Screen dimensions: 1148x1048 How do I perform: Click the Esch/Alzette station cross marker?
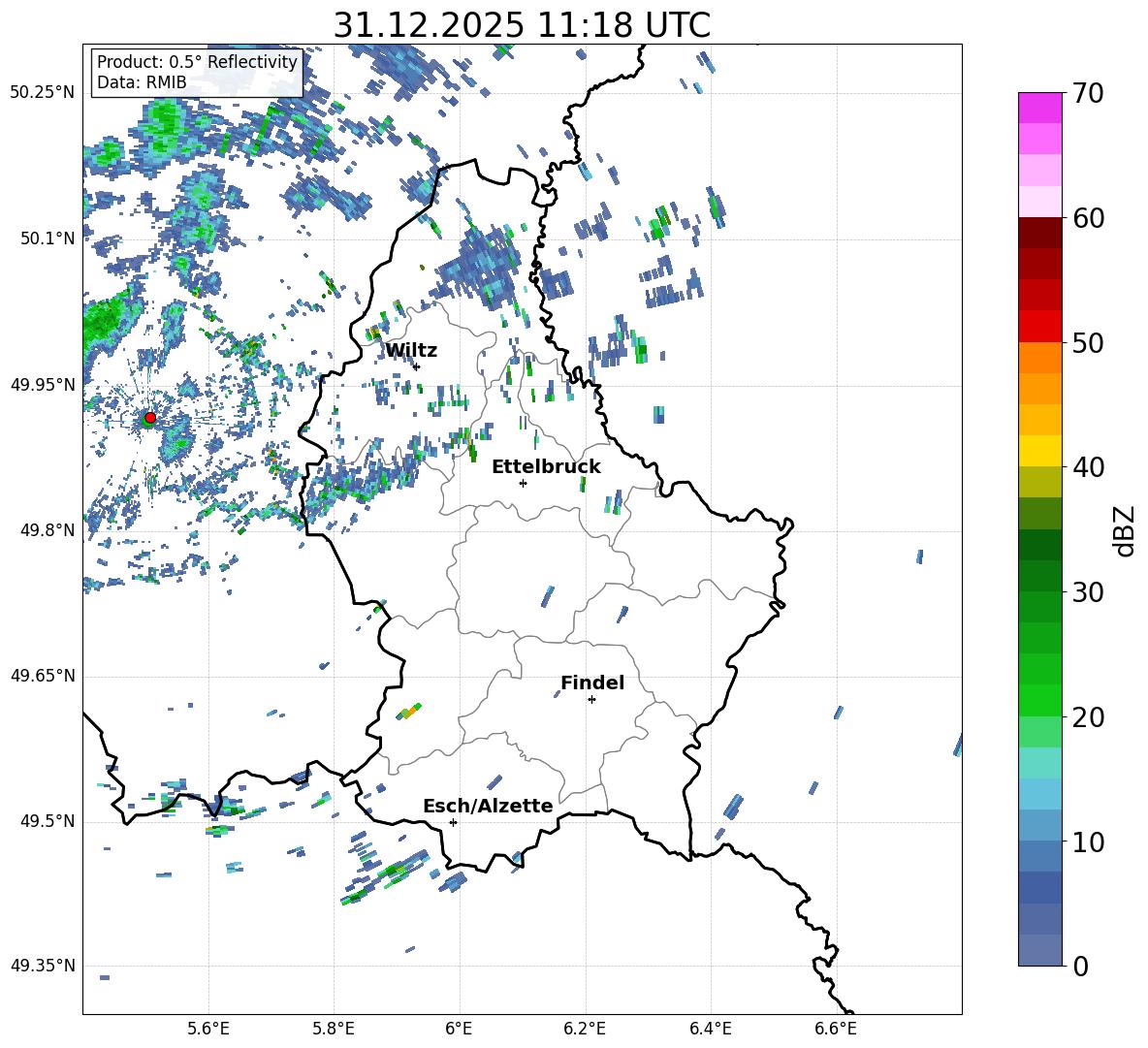point(453,822)
